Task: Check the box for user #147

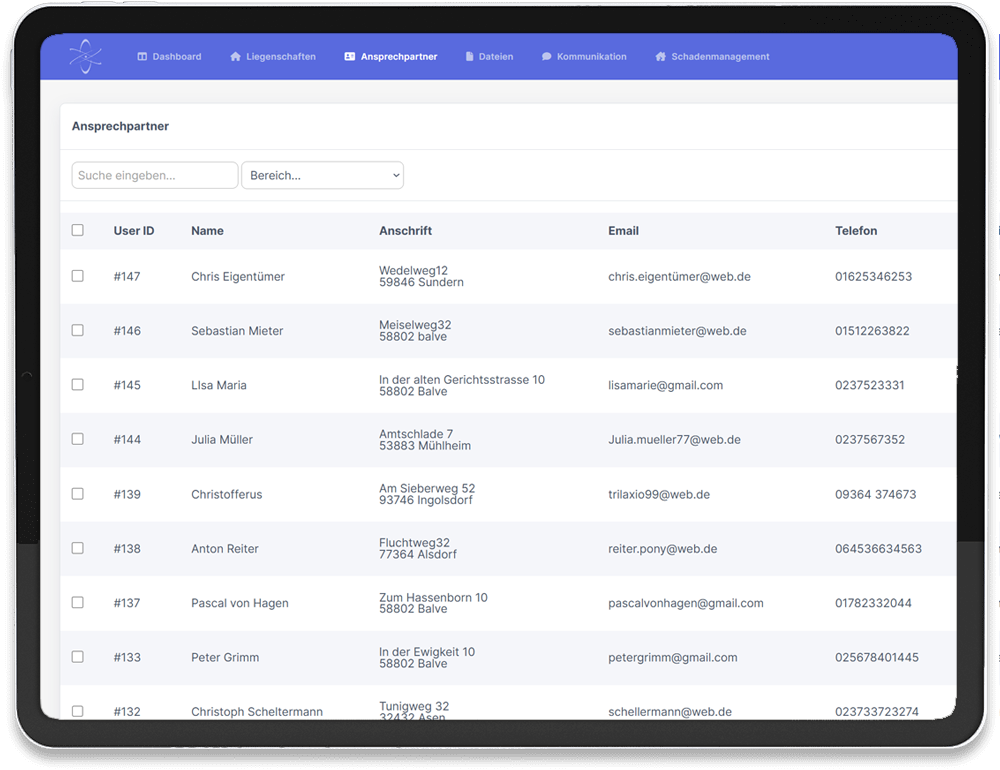Action: 78,276
